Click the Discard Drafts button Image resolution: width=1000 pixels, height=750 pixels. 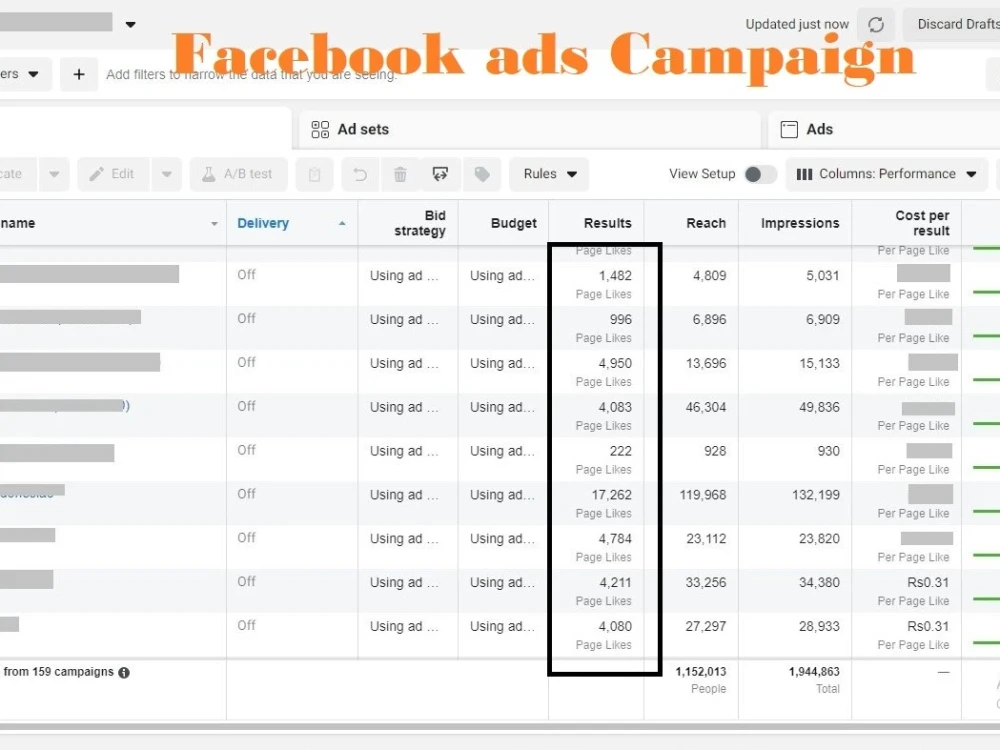[954, 24]
